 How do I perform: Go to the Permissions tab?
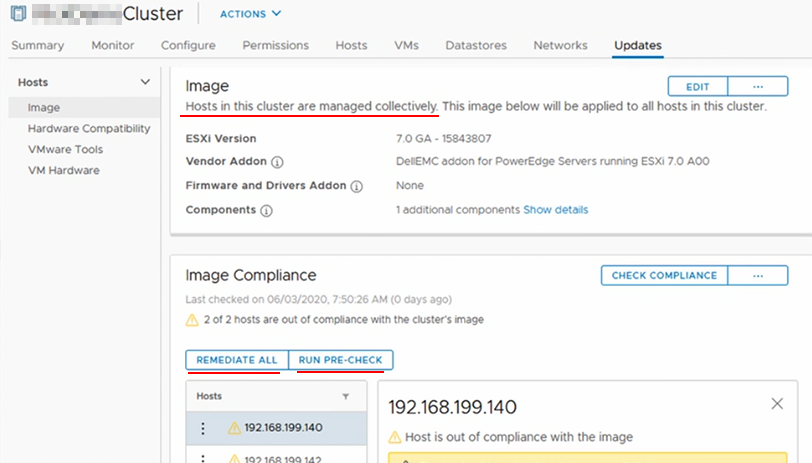276,46
